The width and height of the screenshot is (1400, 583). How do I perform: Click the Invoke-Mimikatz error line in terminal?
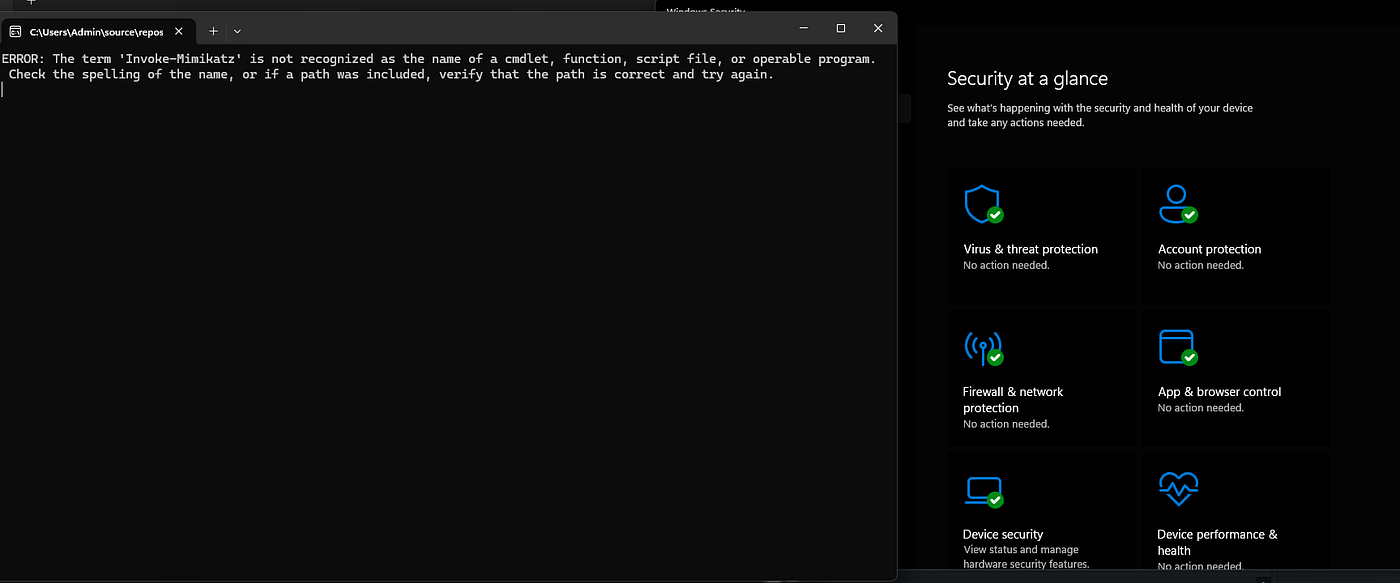[x=438, y=59]
